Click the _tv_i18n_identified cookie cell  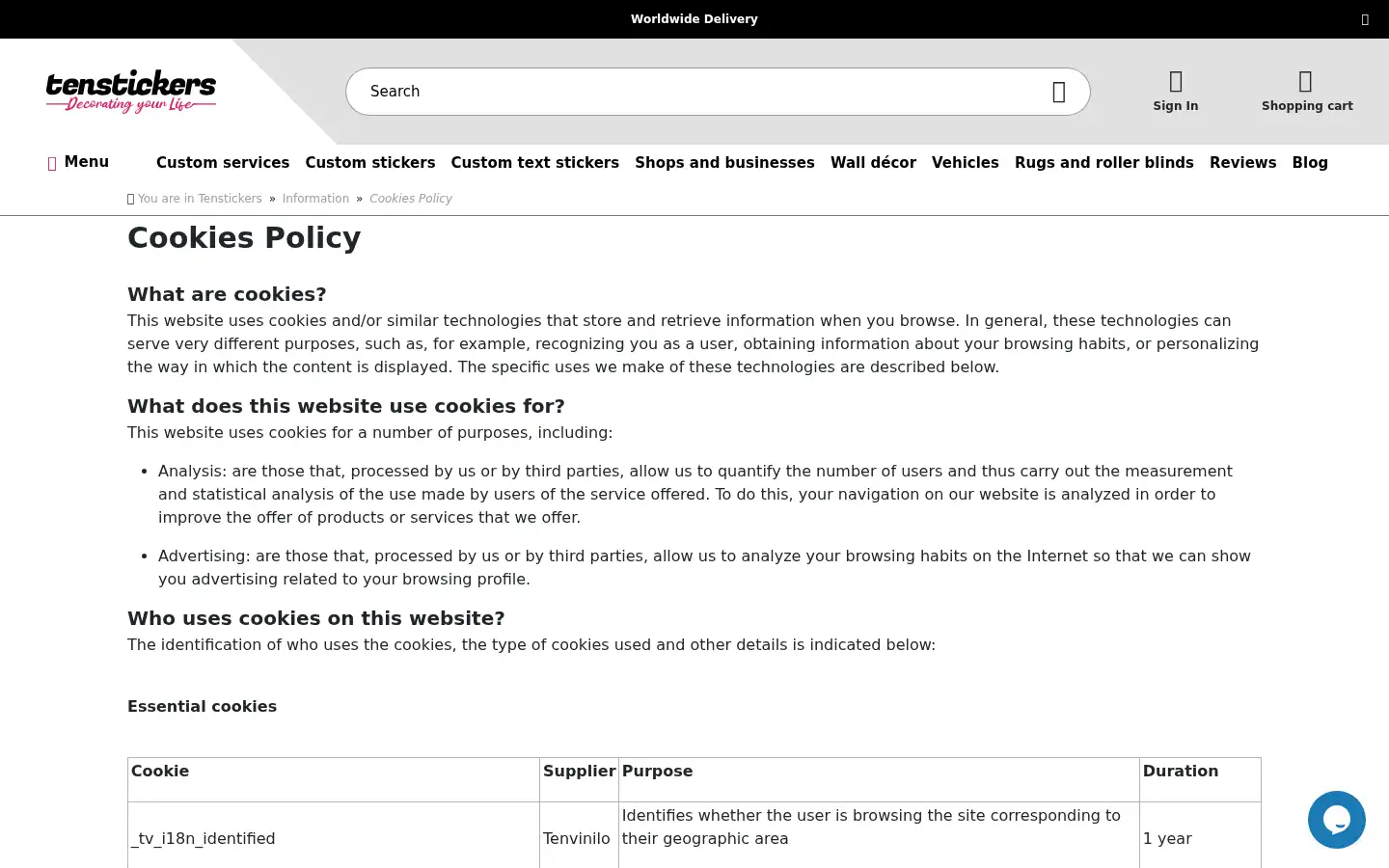(x=334, y=838)
